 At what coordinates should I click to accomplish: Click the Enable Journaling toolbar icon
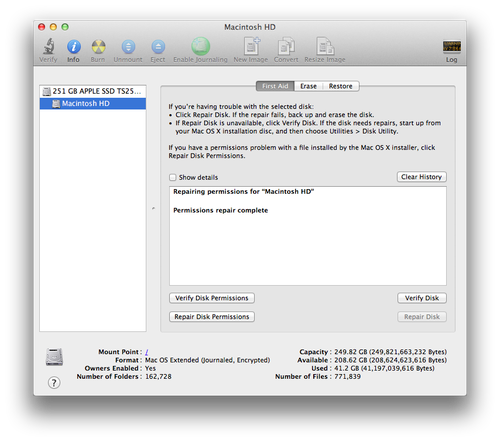tap(200, 46)
